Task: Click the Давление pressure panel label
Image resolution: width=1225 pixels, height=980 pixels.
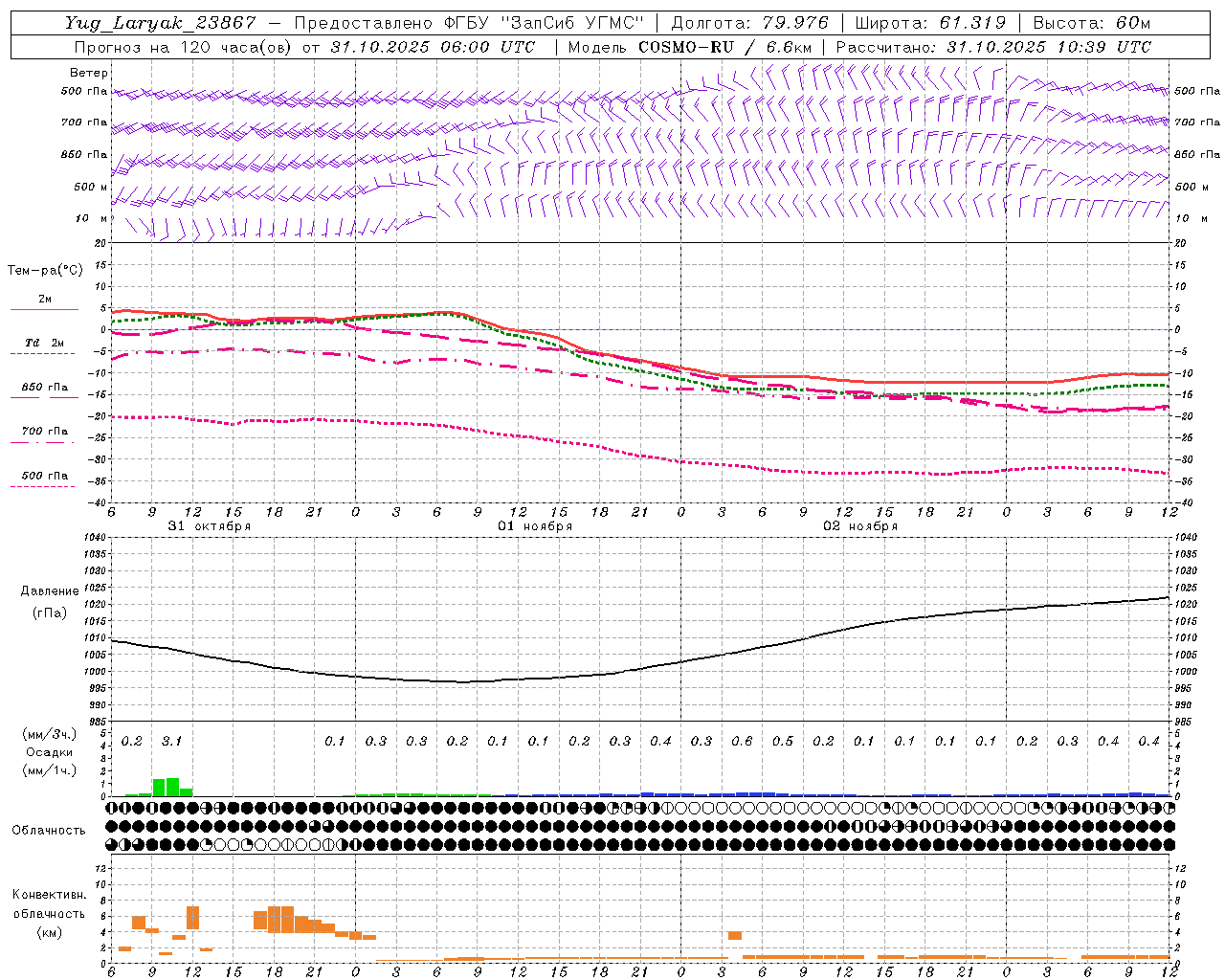Action: [x=50, y=591]
